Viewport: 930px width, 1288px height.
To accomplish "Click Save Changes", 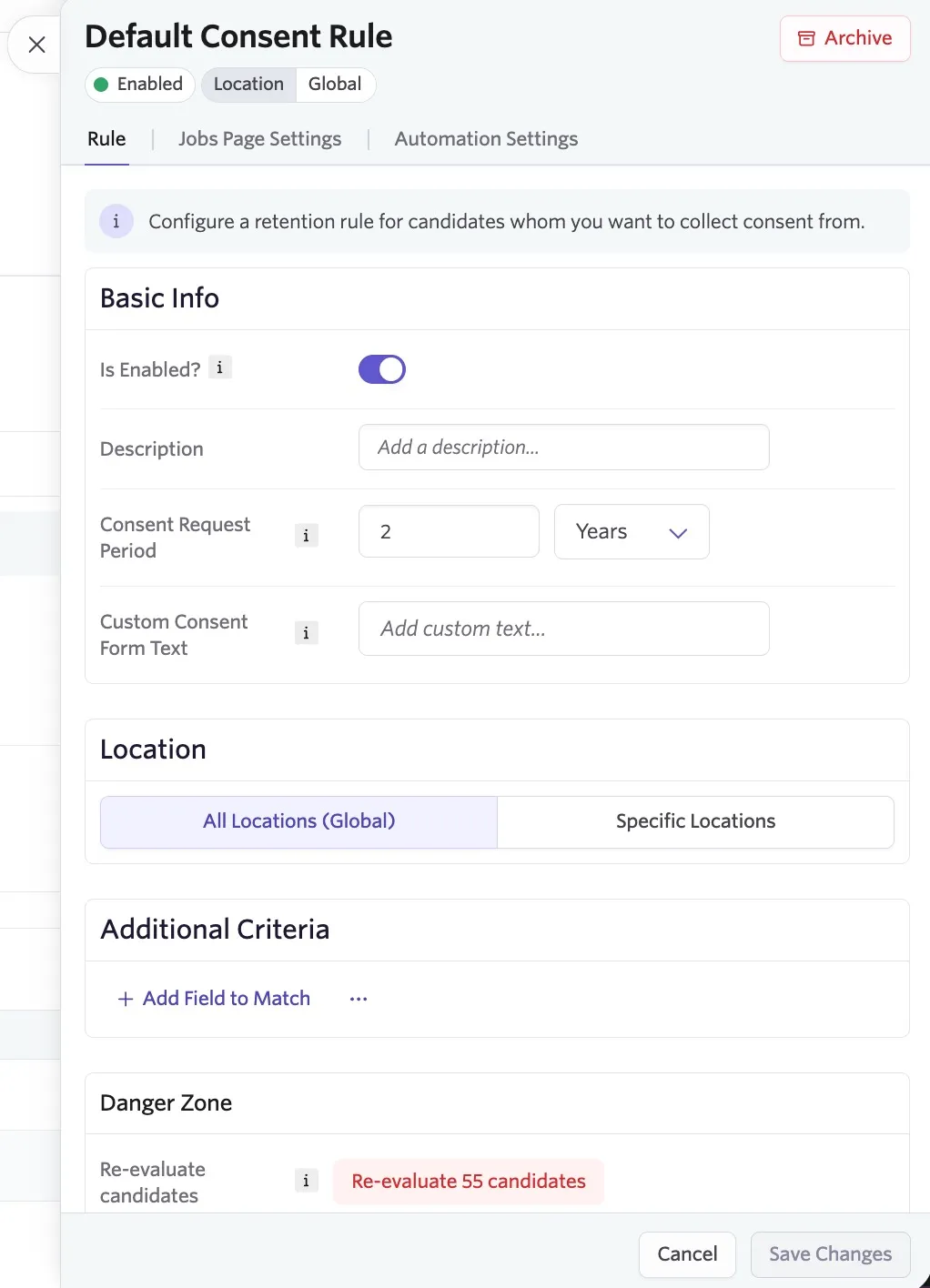I will pos(830,1254).
